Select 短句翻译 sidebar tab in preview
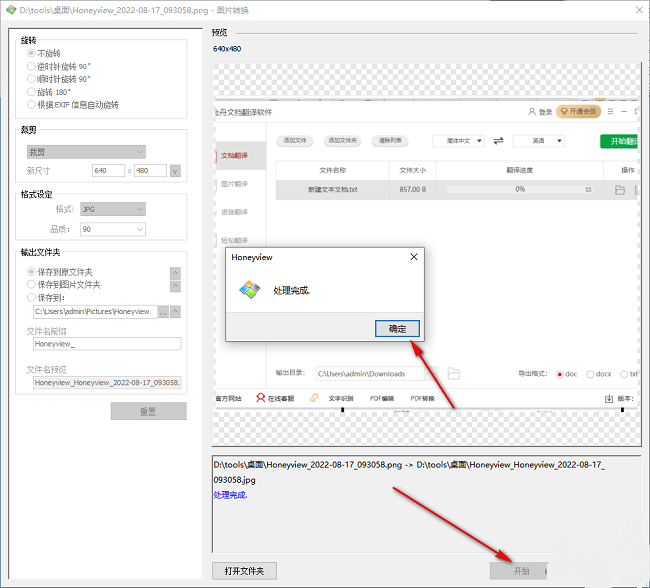650x588 pixels. pos(234,240)
